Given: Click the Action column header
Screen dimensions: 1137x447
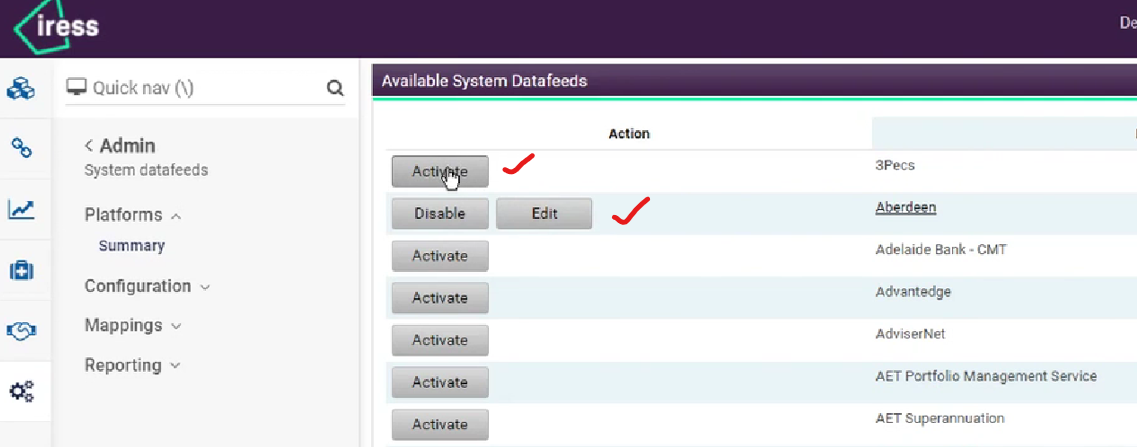Looking at the screenshot, I should click(x=629, y=134).
